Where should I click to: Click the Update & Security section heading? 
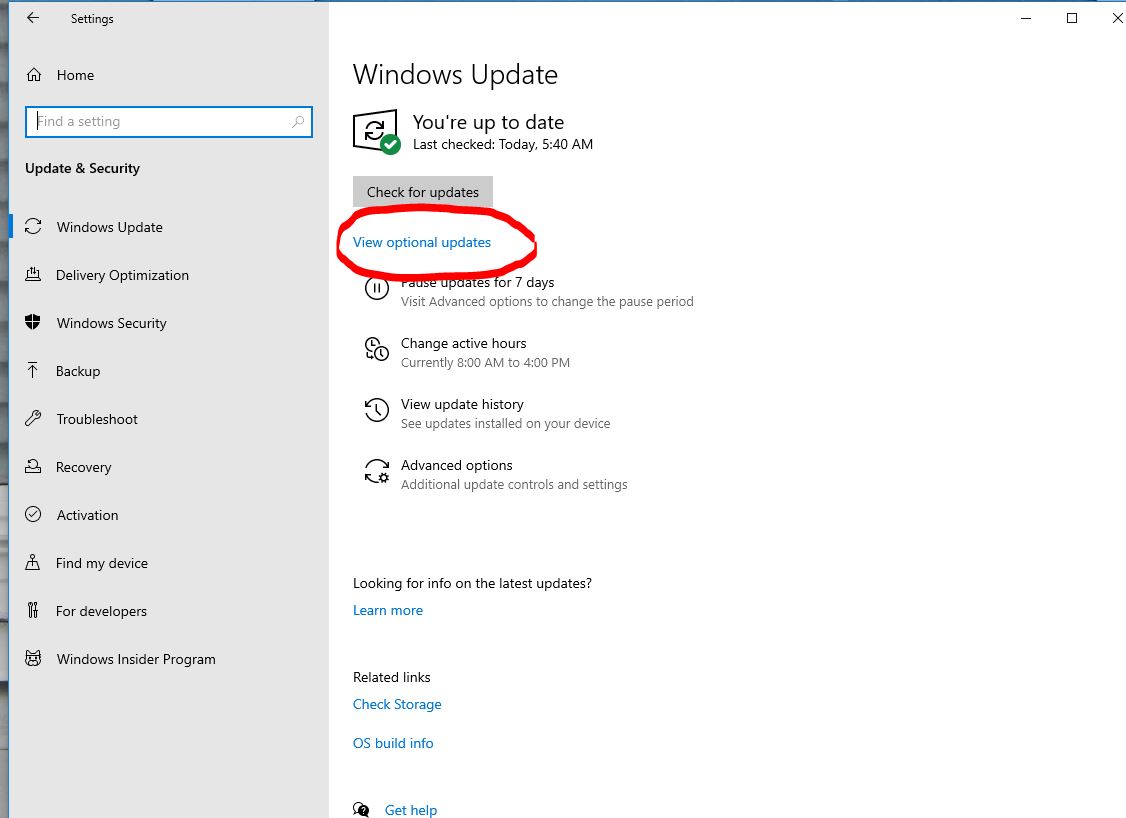pyautogui.click(x=83, y=168)
